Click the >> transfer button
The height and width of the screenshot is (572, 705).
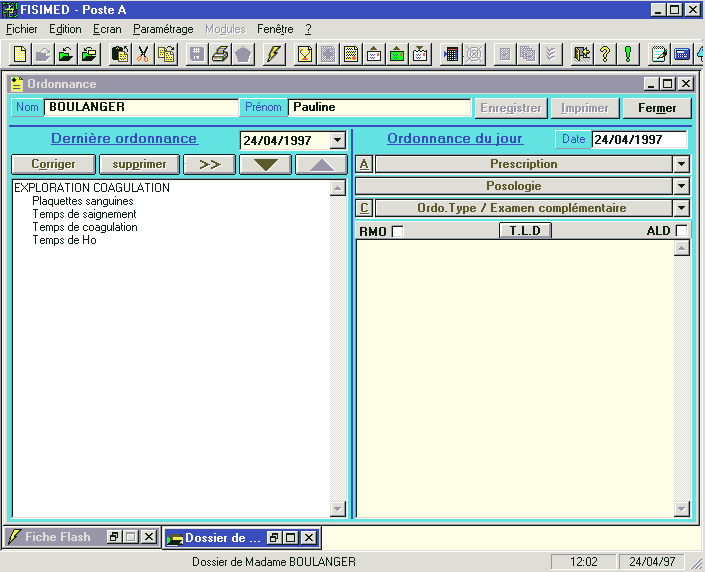210,164
